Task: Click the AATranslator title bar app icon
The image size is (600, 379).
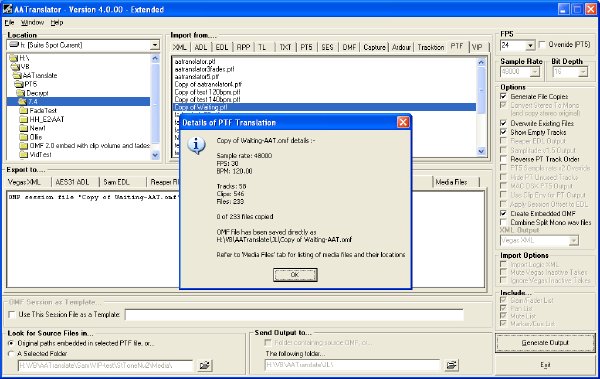Action: pyautogui.click(x=7, y=8)
